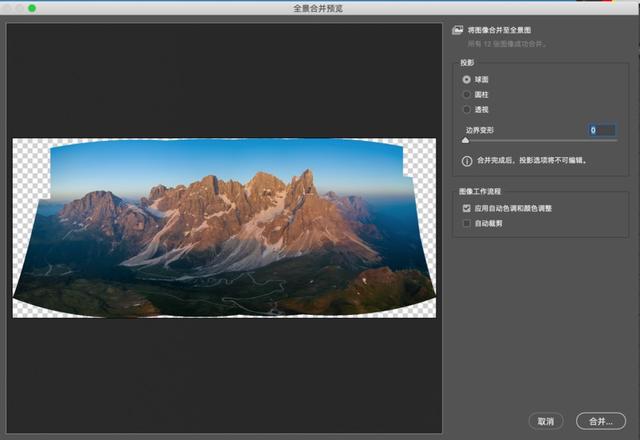
Task: Close the 全景合并预览 window with red button
Action: (8, 8)
